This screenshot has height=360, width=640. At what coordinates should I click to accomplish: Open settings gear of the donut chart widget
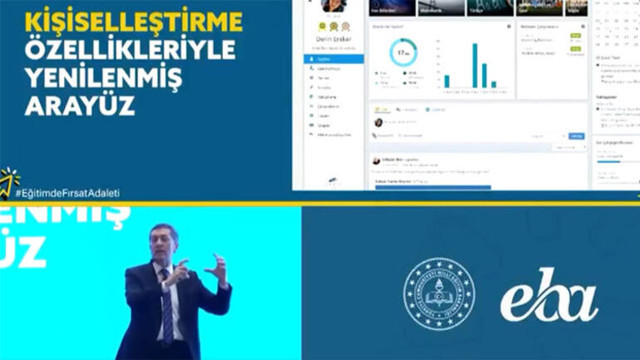509,27
